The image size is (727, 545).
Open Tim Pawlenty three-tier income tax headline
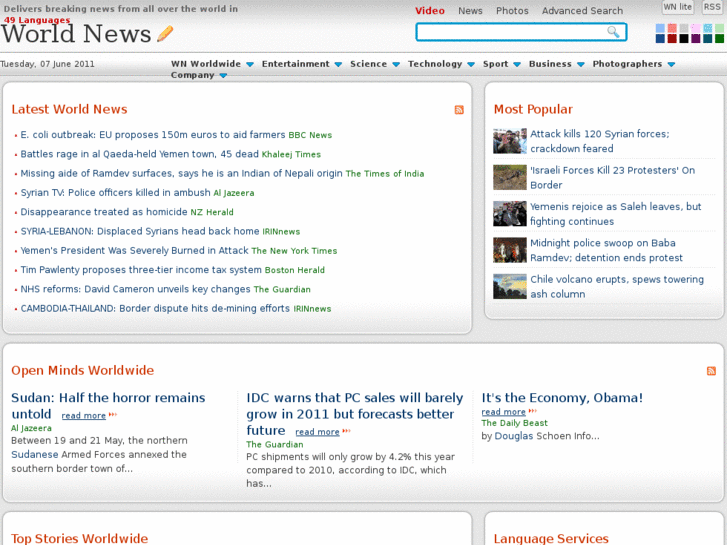141,270
